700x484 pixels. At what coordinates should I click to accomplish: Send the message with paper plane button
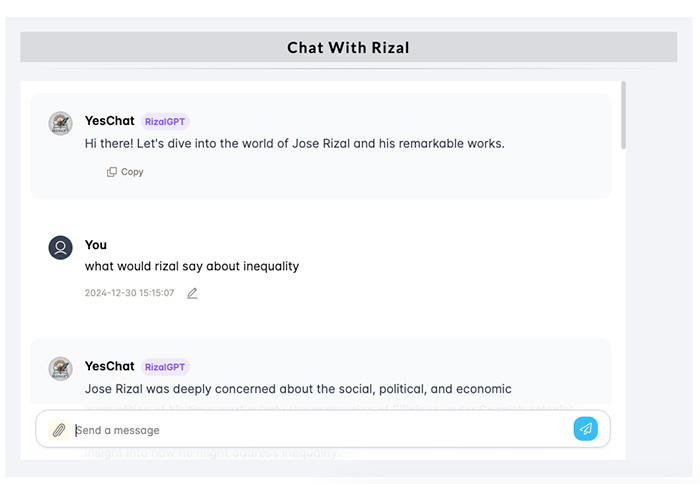click(585, 429)
